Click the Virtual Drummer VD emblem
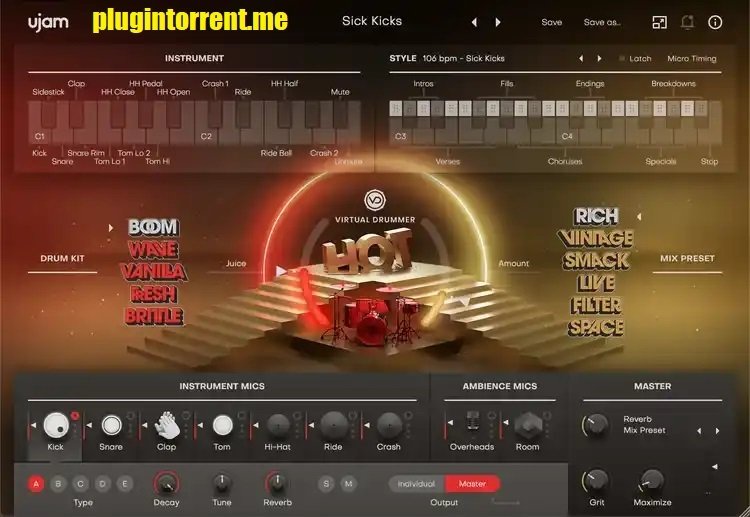The image size is (750, 517). click(375, 200)
